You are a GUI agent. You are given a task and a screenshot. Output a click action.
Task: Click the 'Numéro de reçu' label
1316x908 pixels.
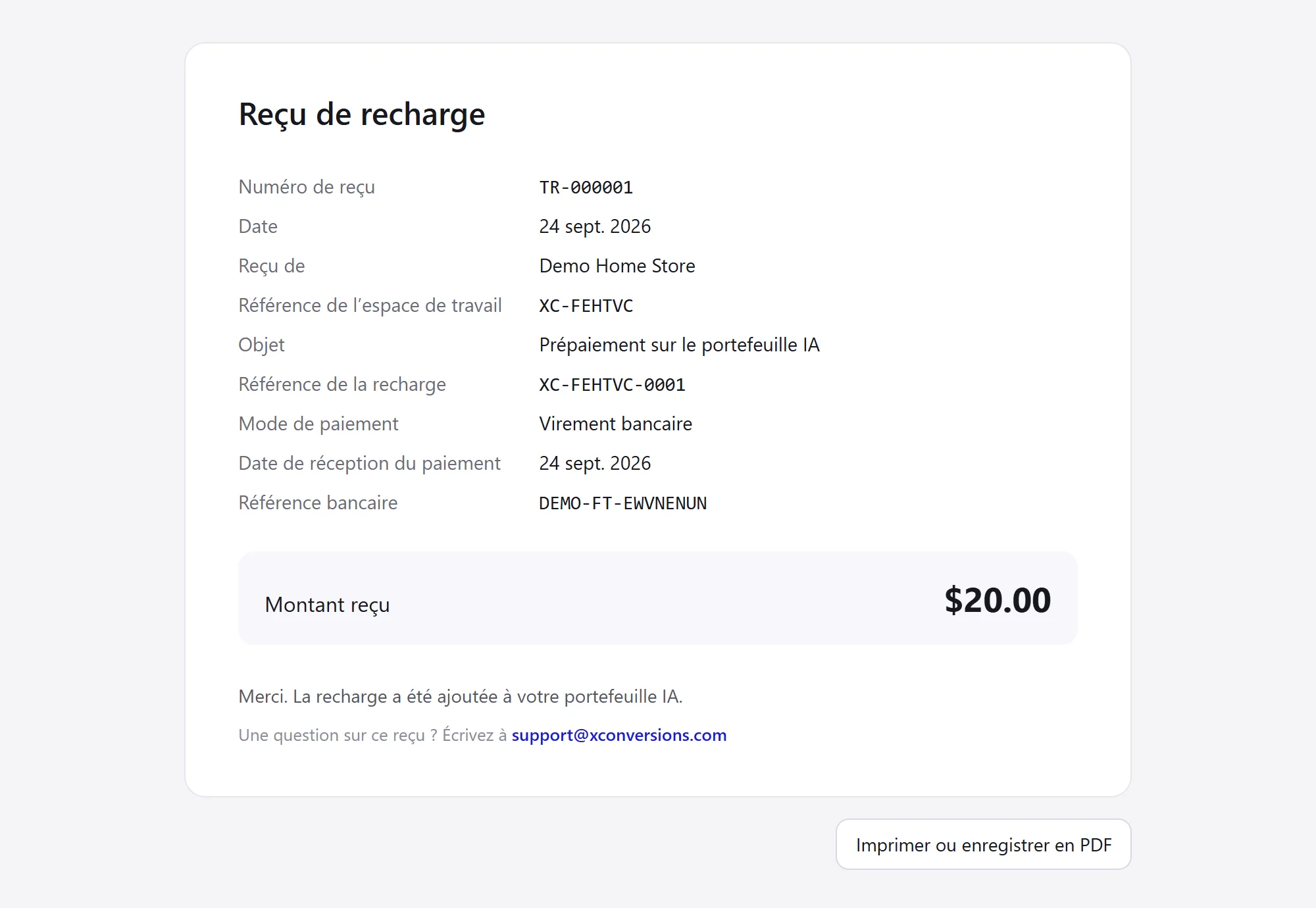tap(307, 188)
